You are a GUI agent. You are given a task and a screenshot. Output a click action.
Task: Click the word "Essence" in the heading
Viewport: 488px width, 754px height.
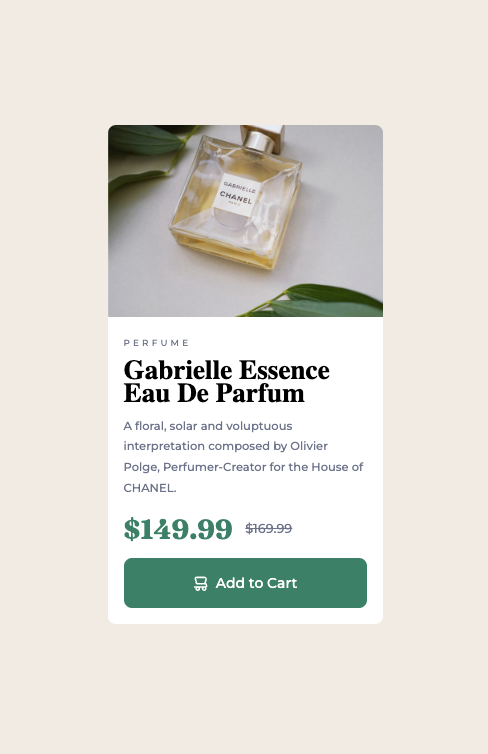[x=284, y=370]
